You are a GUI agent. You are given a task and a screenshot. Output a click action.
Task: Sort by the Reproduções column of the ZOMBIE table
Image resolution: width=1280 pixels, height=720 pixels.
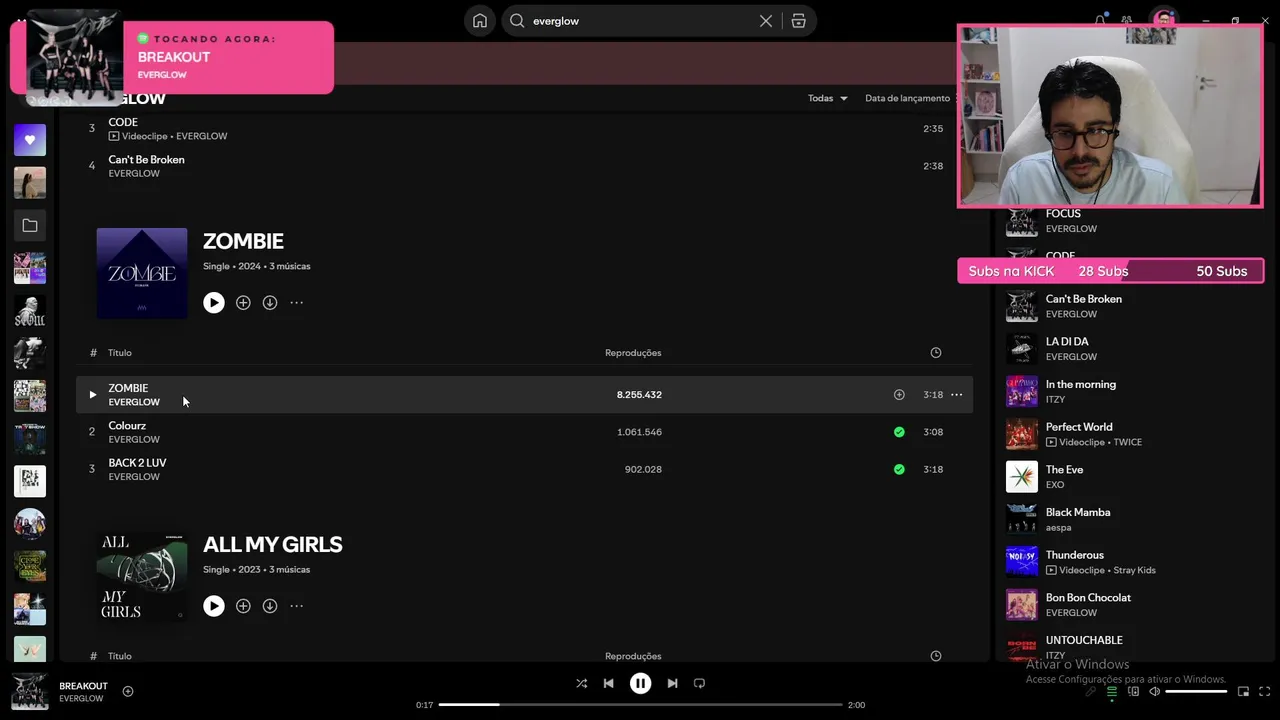[x=633, y=353]
